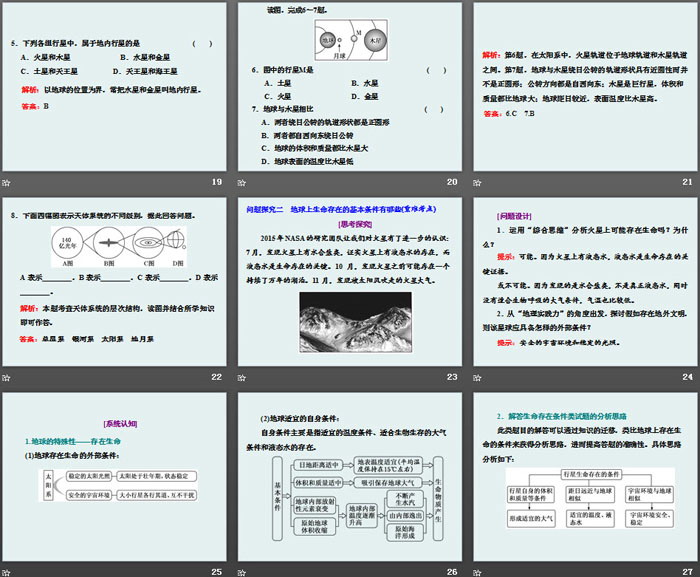Screen dimensions: 700x577
Task: Click slide number 24 label
Action: click(x=688, y=377)
